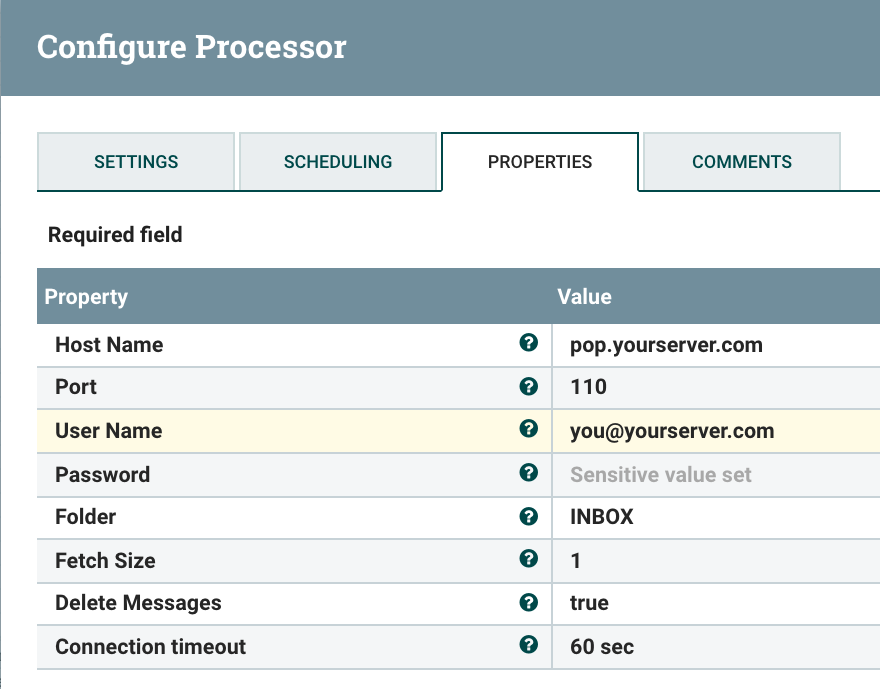Screen dimensions: 880x689
Task: Open the Delete Messages true value
Action: point(589,603)
